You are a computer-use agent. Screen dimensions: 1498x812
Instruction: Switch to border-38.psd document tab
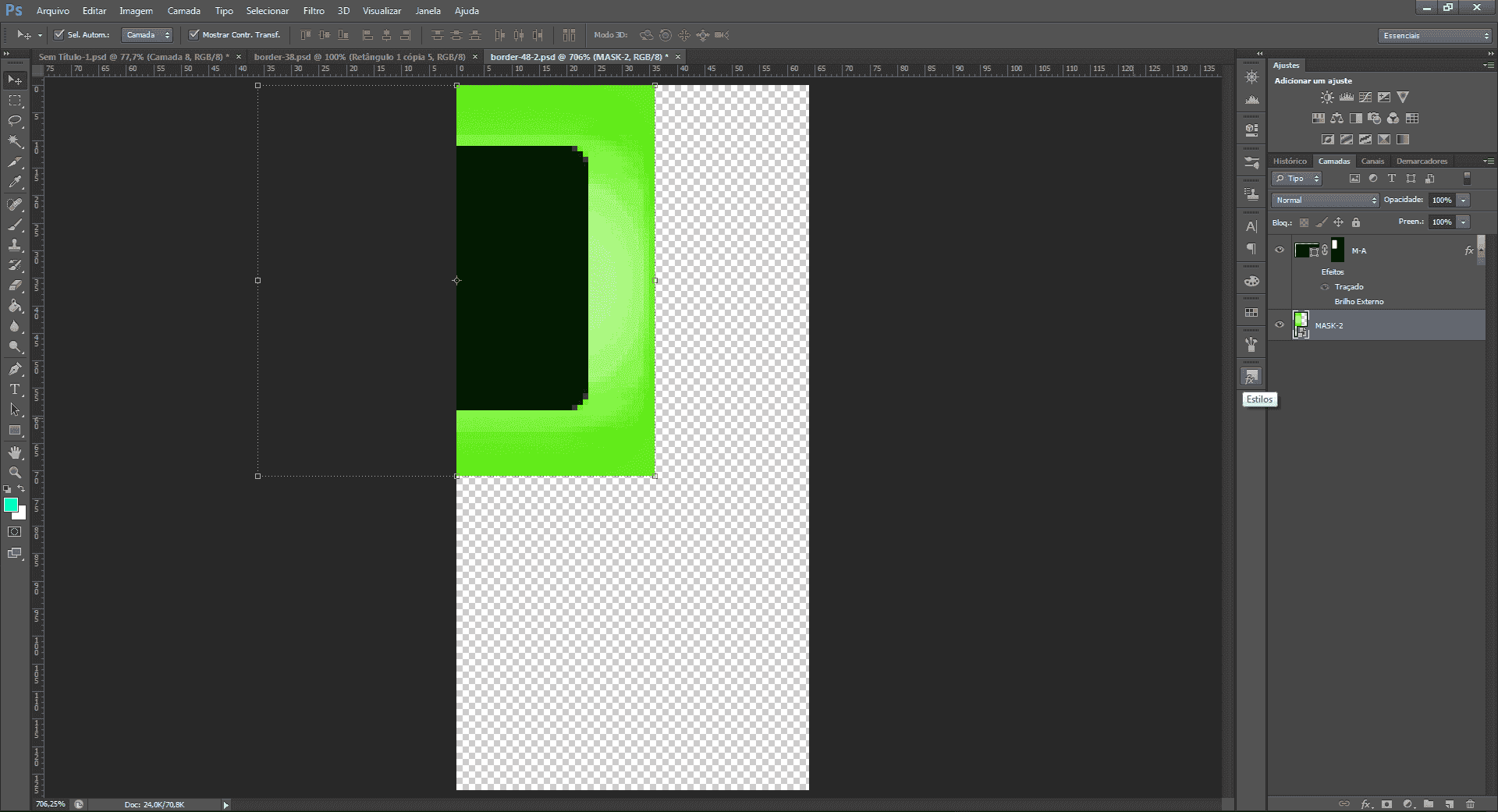(360, 57)
